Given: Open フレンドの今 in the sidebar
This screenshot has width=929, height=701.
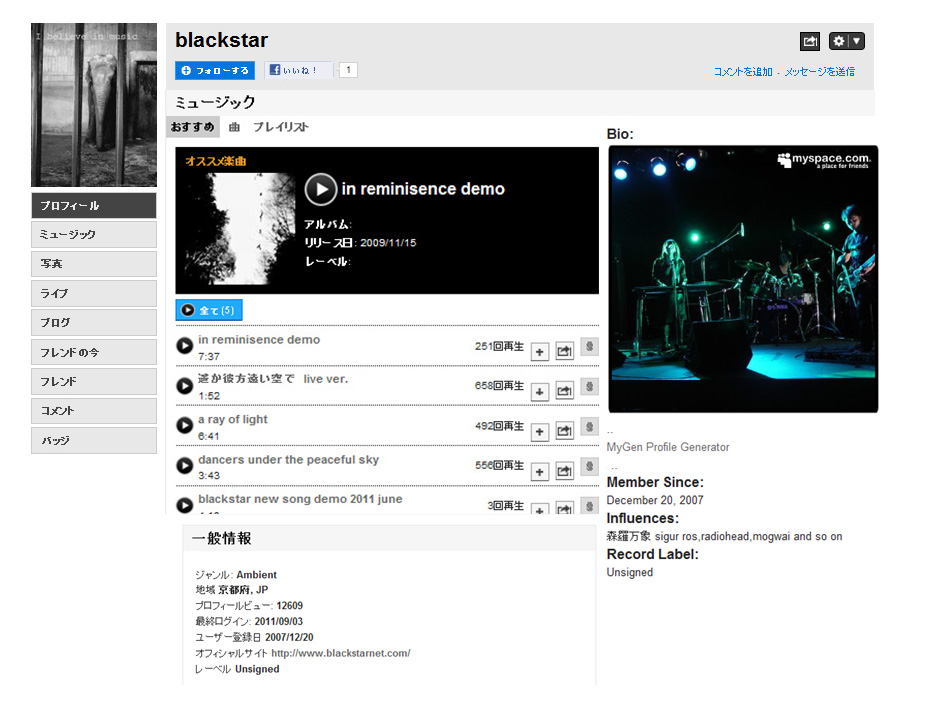Looking at the screenshot, I should (94, 352).
